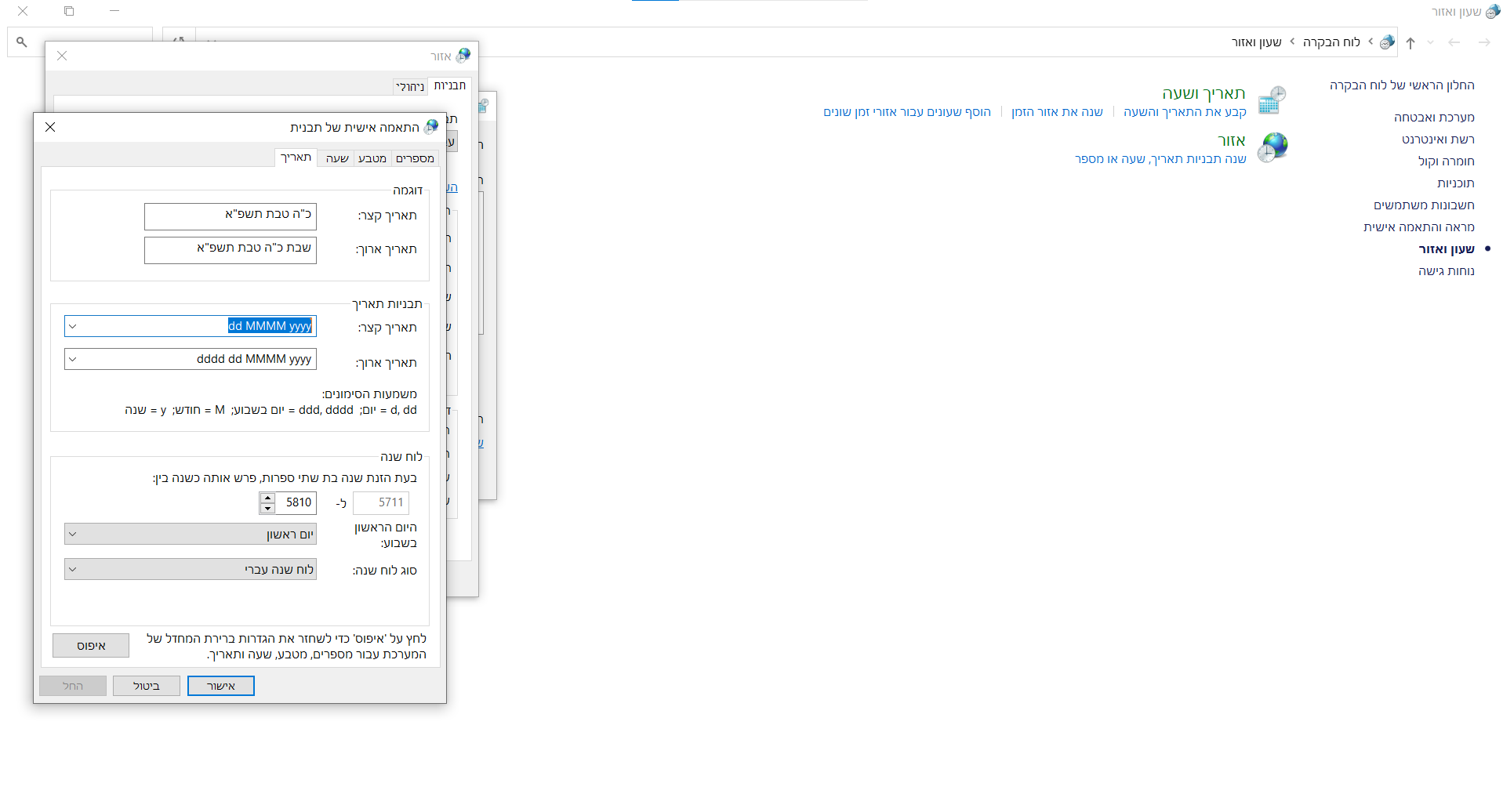Go to החלון הראשי של לוח הבקרה
The height and width of the screenshot is (812, 1503).
1402,85
